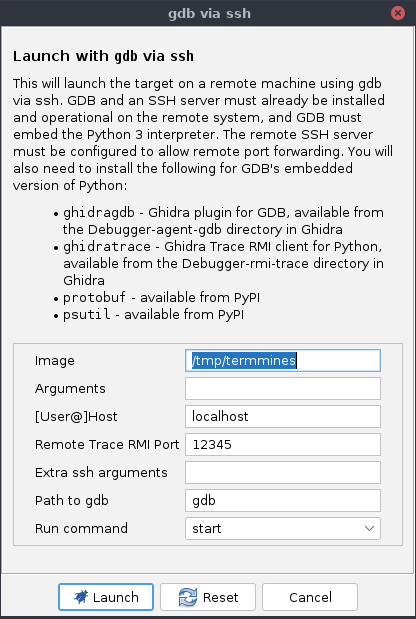Click the psutil bullet text

pyautogui.click(x=153, y=315)
